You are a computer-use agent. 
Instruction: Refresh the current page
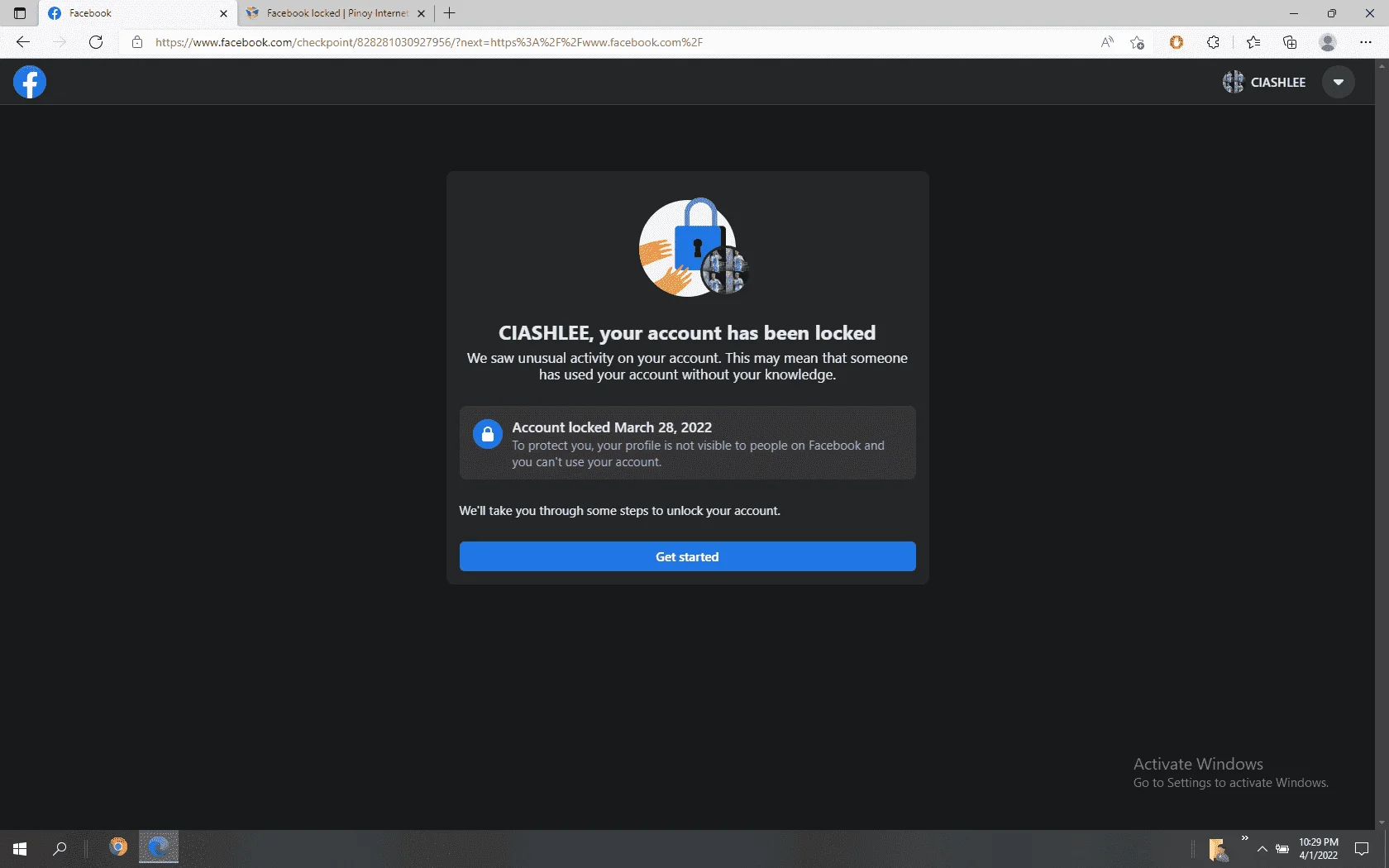tap(96, 42)
